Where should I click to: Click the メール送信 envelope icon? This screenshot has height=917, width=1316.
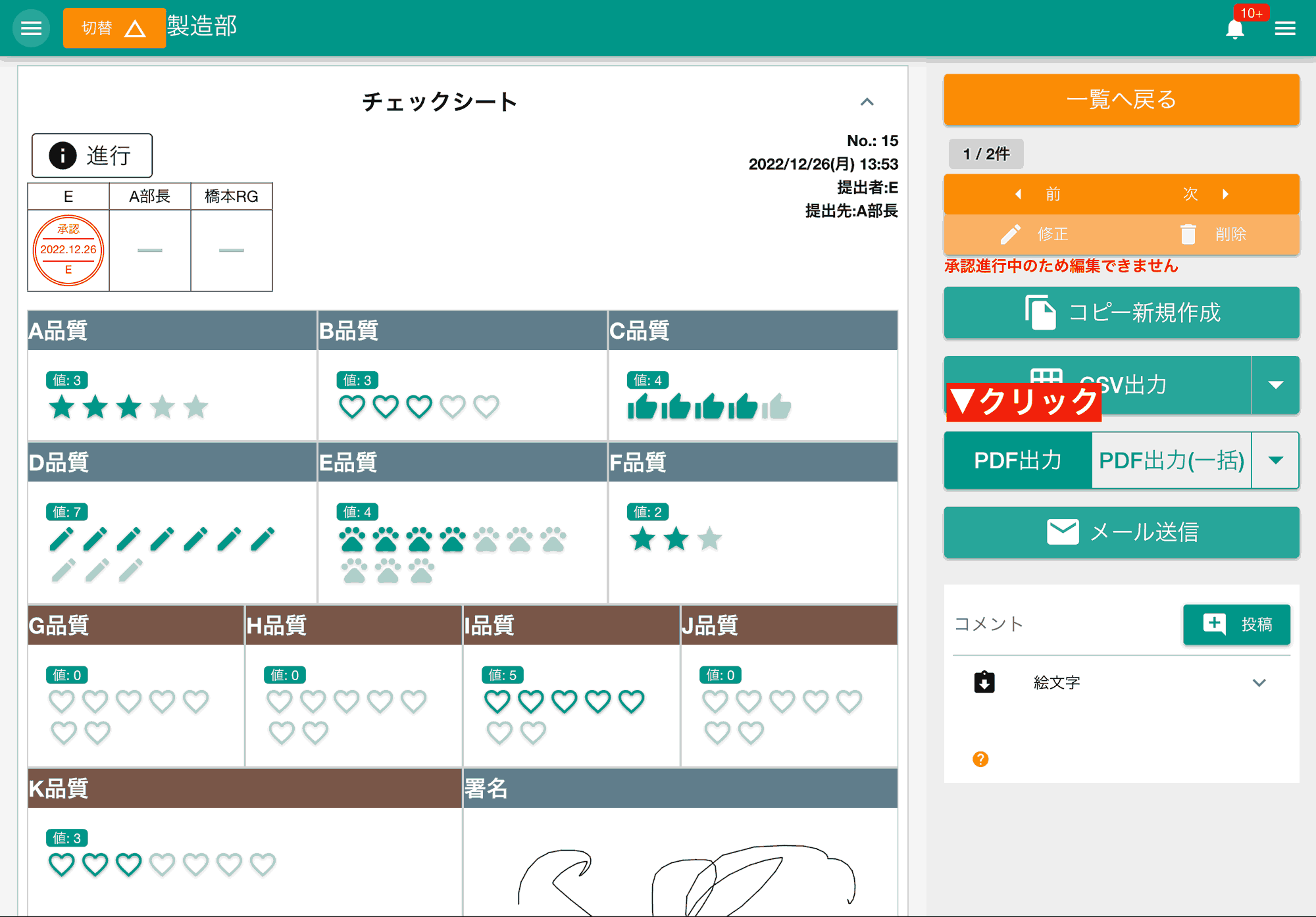[x=1062, y=532]
